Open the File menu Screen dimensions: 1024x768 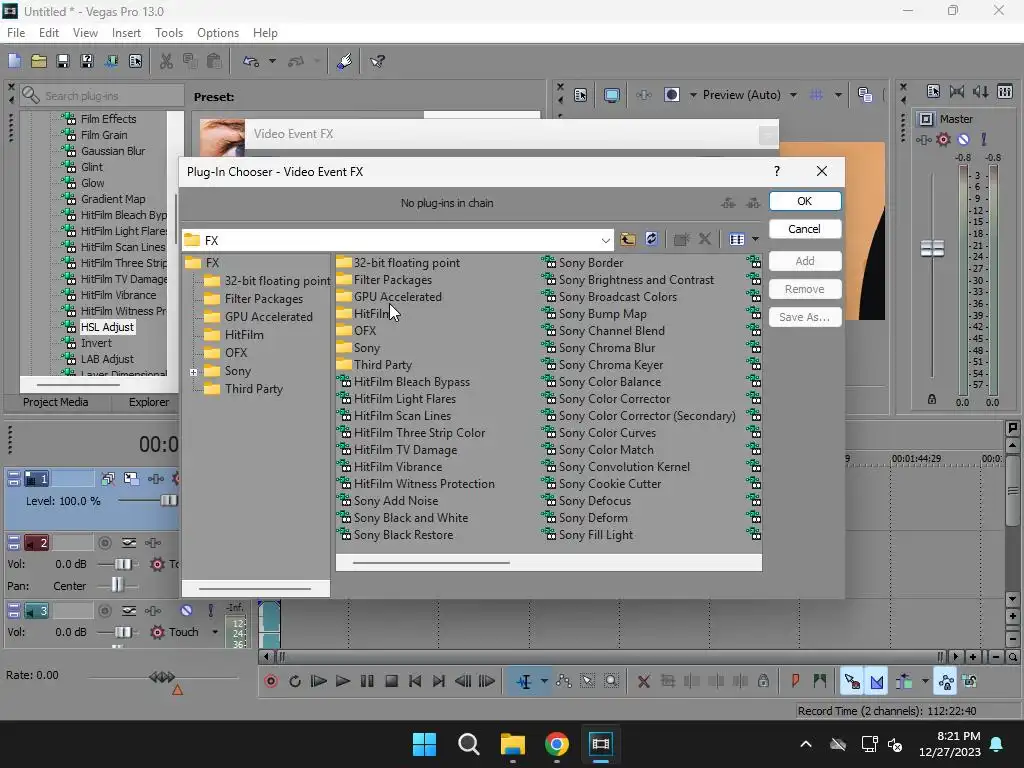click(16, 33)
